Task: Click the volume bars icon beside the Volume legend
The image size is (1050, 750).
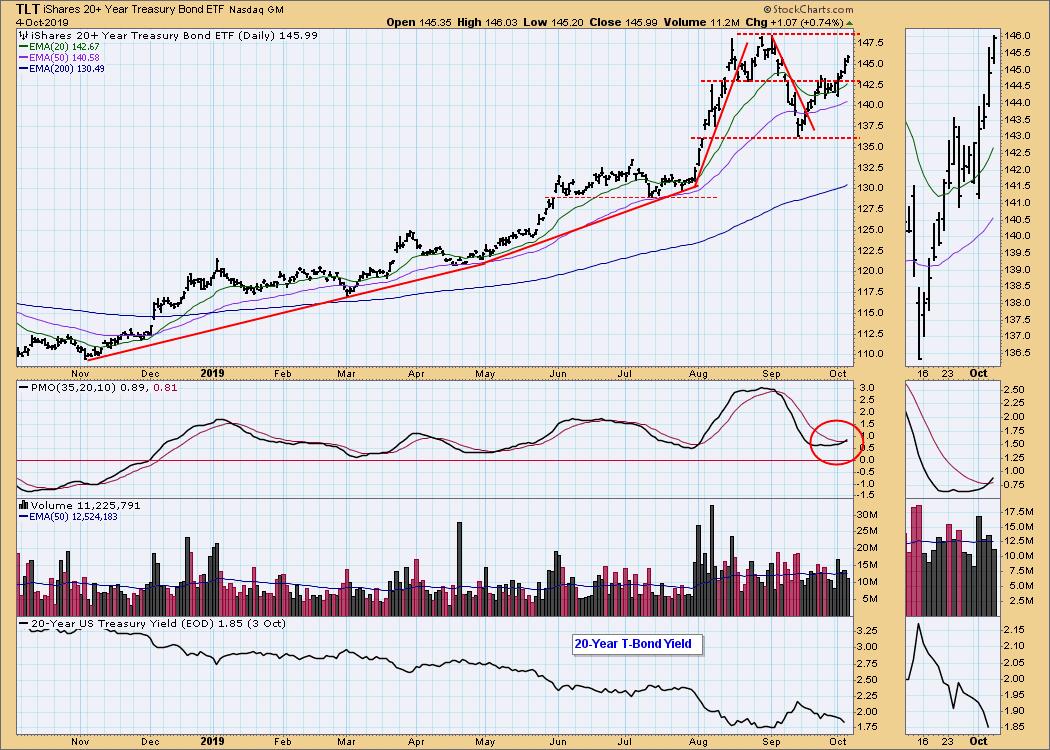Action: click(24, 506)
